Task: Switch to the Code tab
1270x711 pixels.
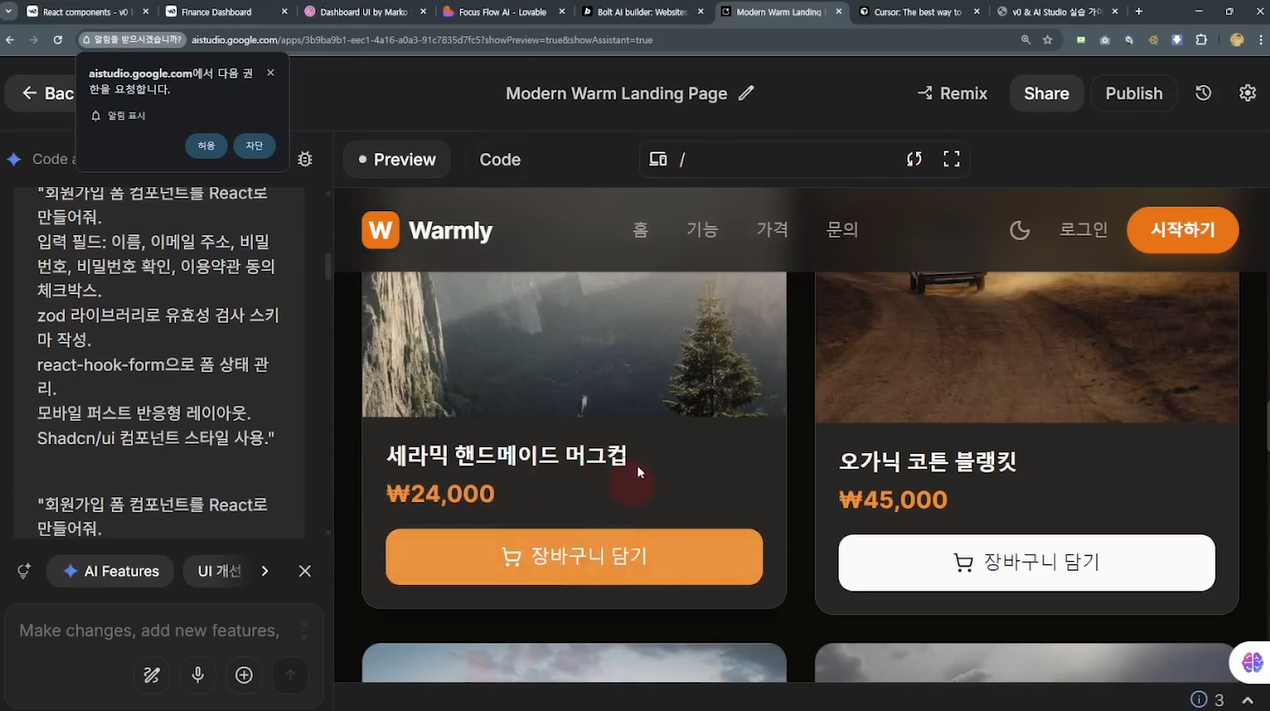Action: [x=500, y=159]
